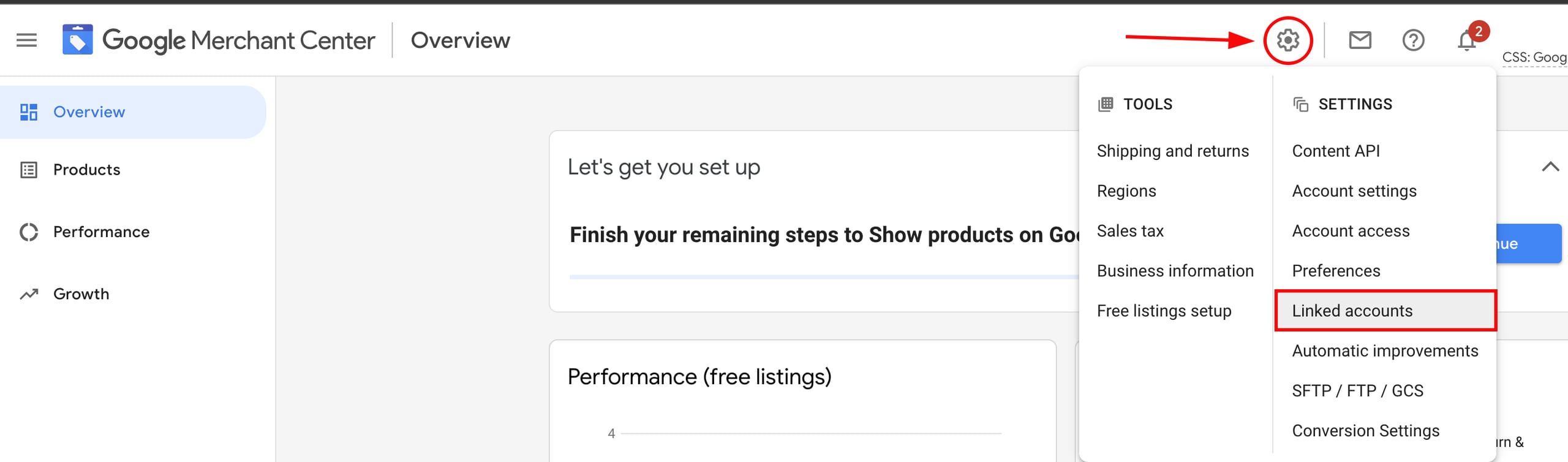
Task: Select Overview in the sidebar
Action: (x=89, y=112)
